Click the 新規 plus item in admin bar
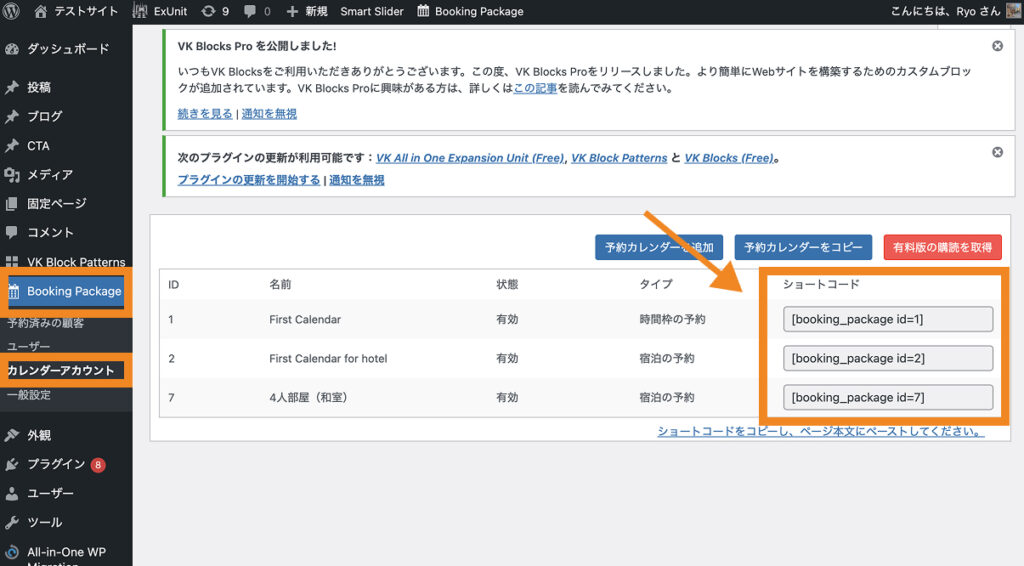Image resolution: width=1024 pixels, height=566 pixels. (307, 11)
